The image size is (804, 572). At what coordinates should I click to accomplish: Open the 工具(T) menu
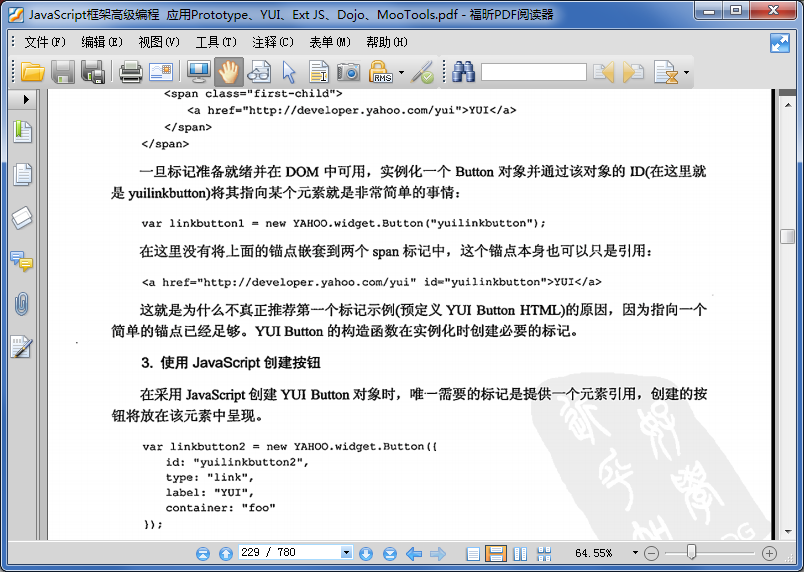click(216, 42)
